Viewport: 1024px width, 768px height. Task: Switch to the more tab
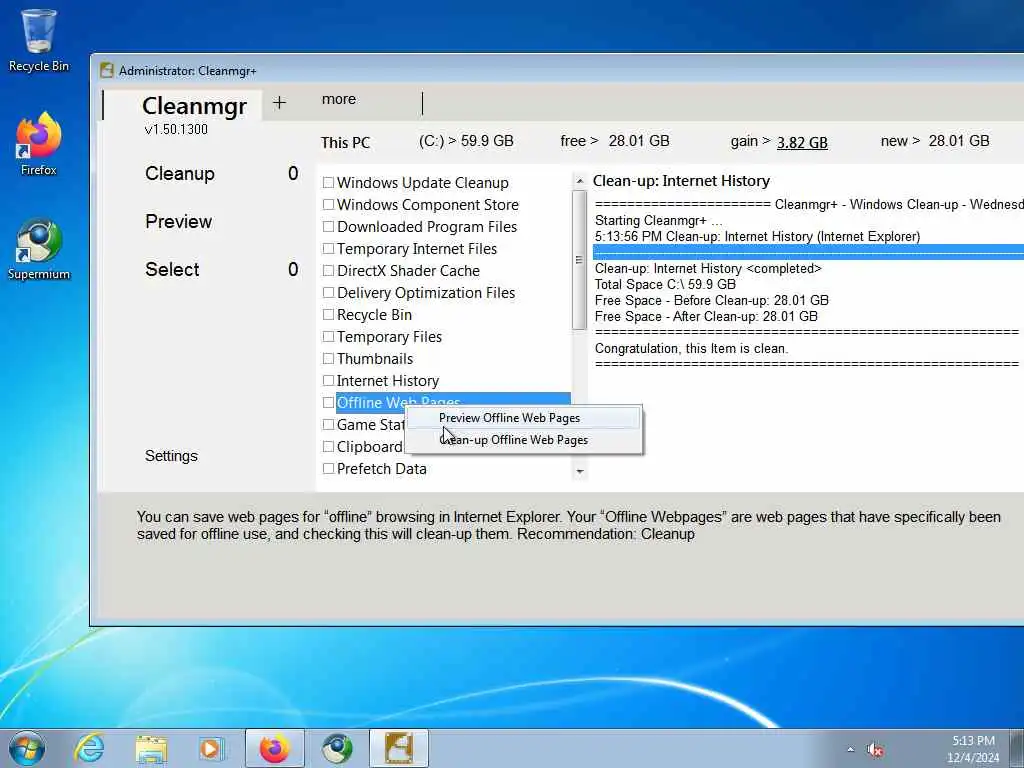point(339,99)
